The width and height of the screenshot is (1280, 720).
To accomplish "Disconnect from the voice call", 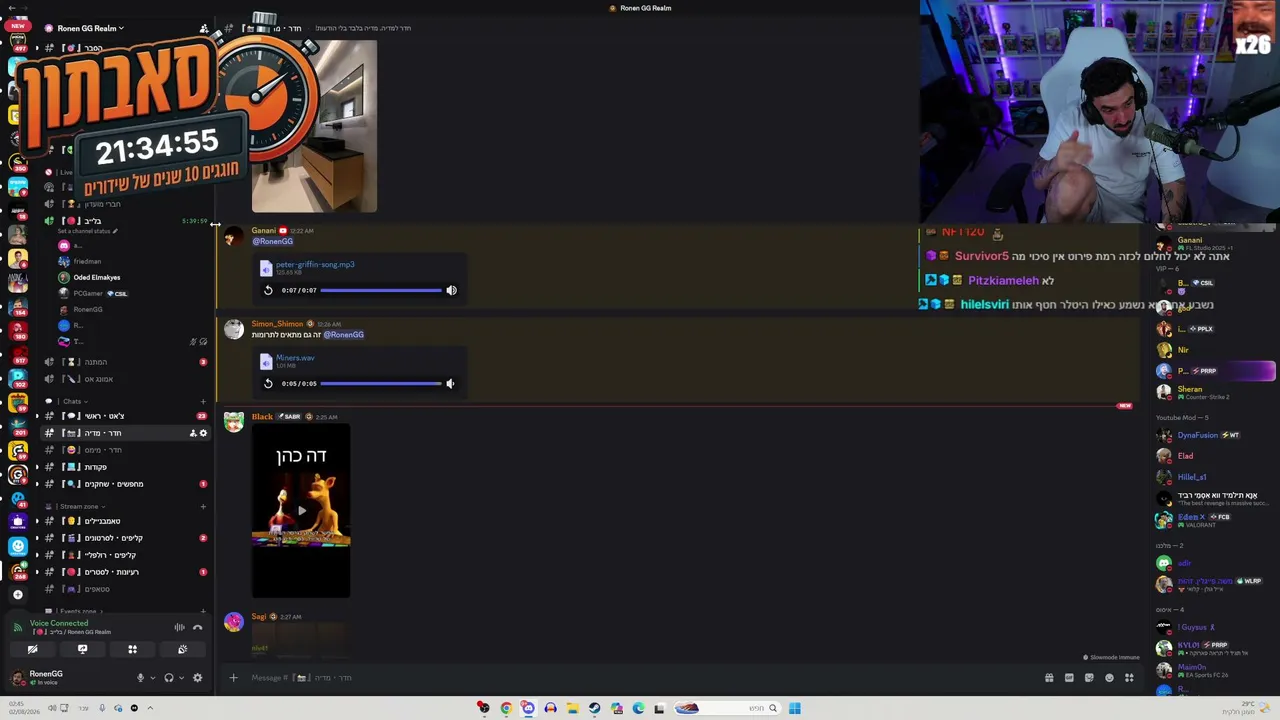I will pos(197,627).
